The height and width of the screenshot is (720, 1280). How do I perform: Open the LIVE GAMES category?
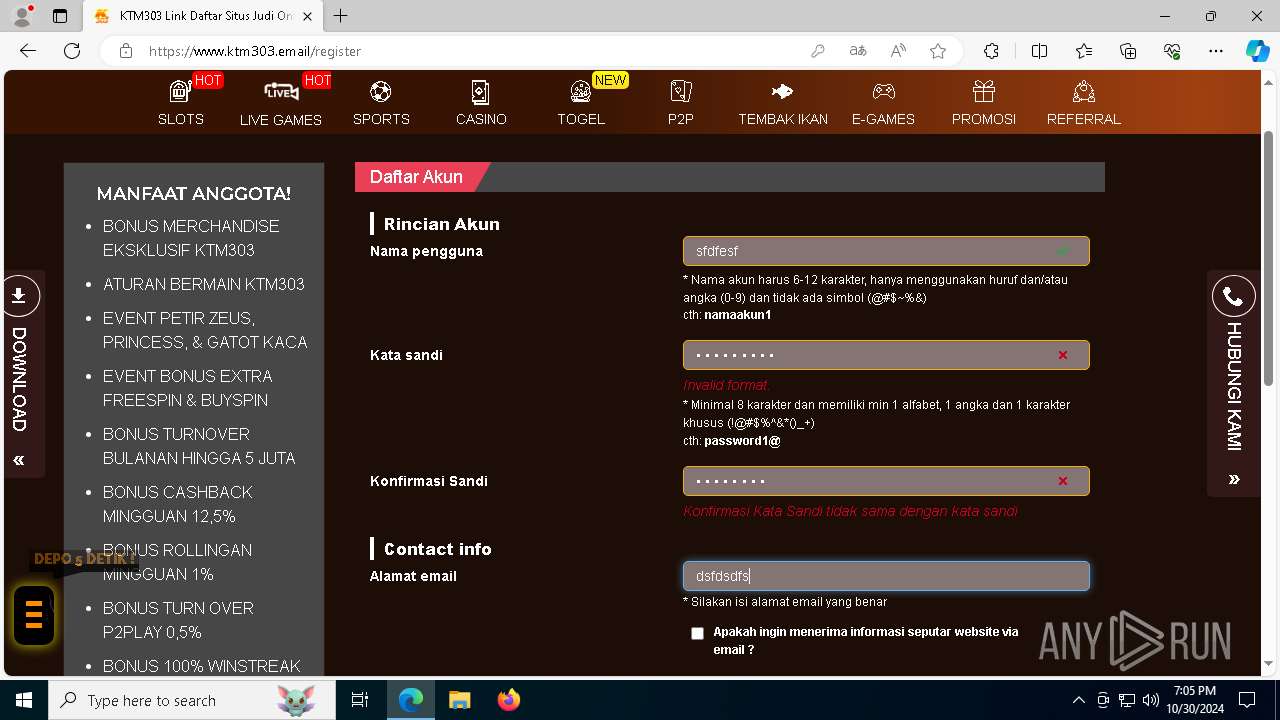pos(281,103)
